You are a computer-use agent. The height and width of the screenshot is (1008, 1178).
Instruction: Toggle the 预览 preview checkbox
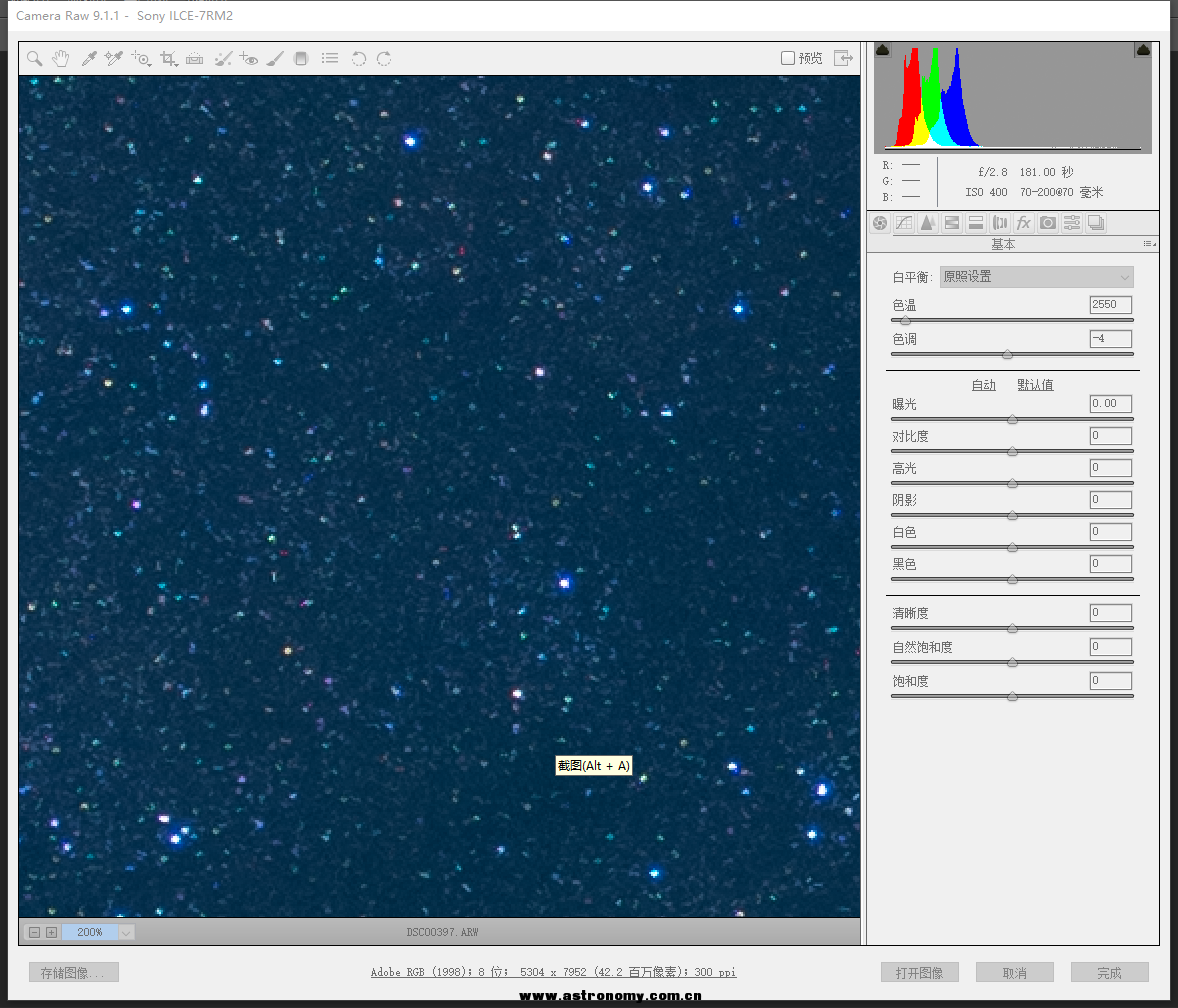pos(788,58)
